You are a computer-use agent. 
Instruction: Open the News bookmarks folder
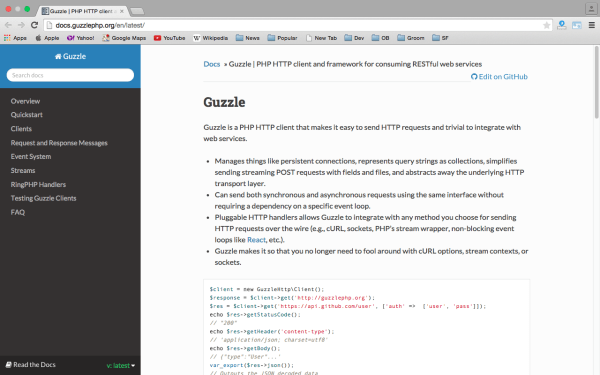tap(248, 38)
